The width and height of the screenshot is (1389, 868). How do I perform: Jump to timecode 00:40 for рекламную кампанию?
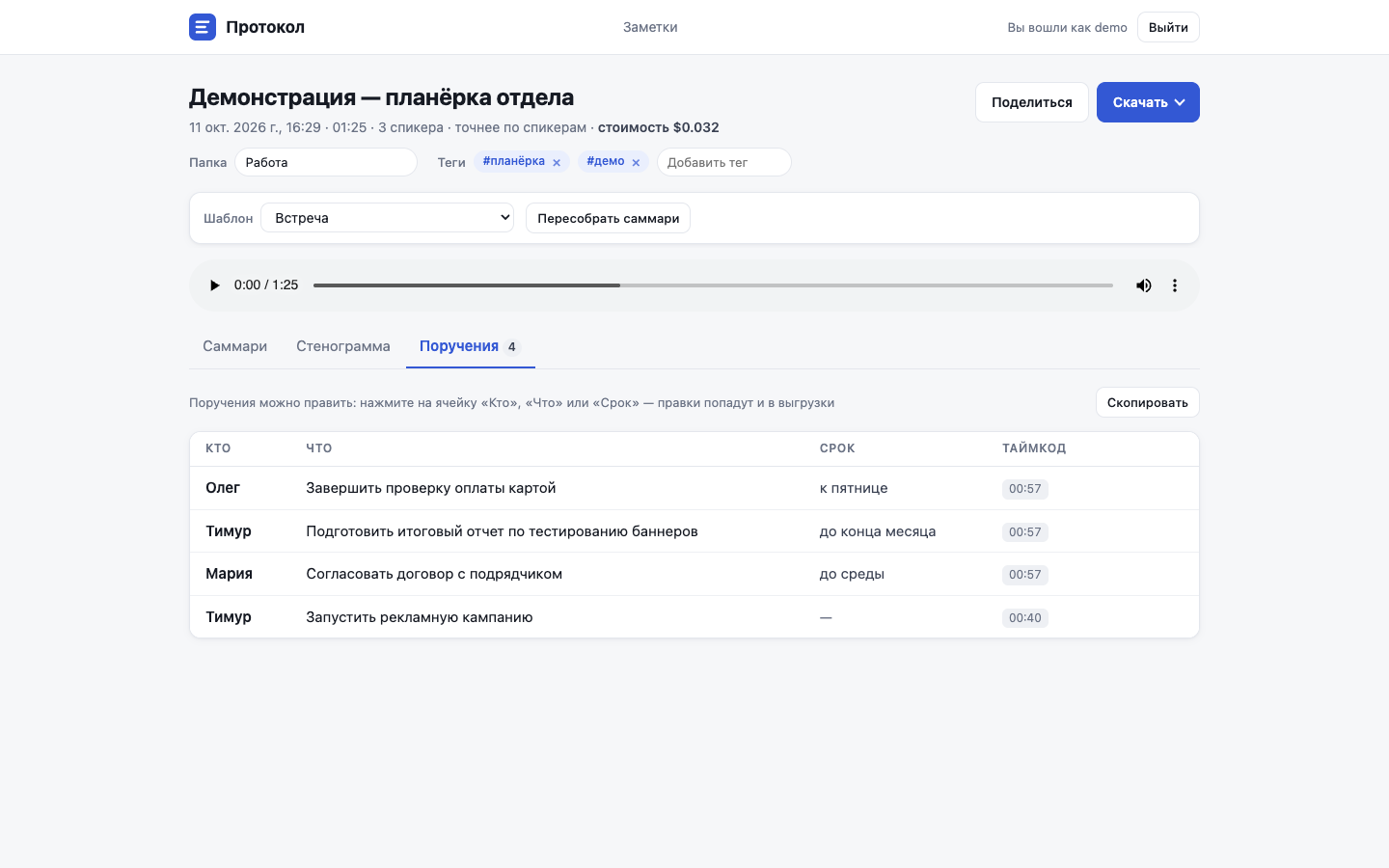coord(1024,618)
